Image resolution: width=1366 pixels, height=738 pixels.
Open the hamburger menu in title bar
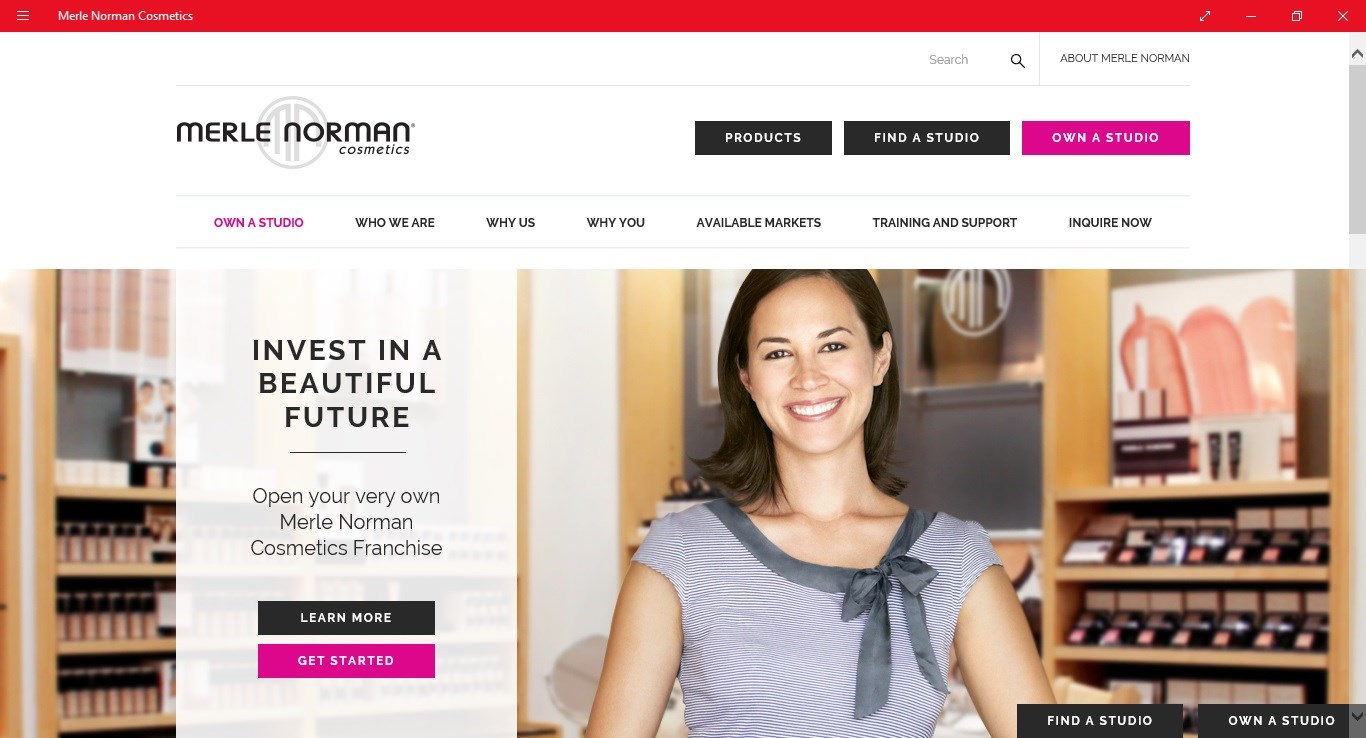pyautogui.click(x=23, y=16)
